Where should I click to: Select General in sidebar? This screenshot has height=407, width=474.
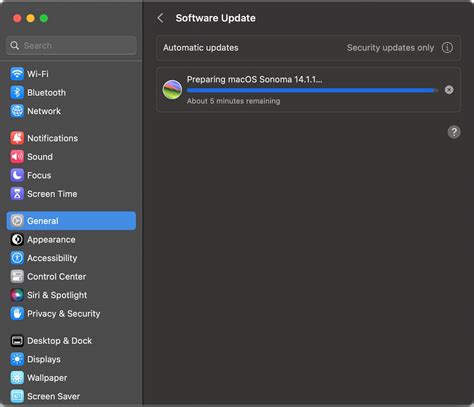[x=71, y=221]
